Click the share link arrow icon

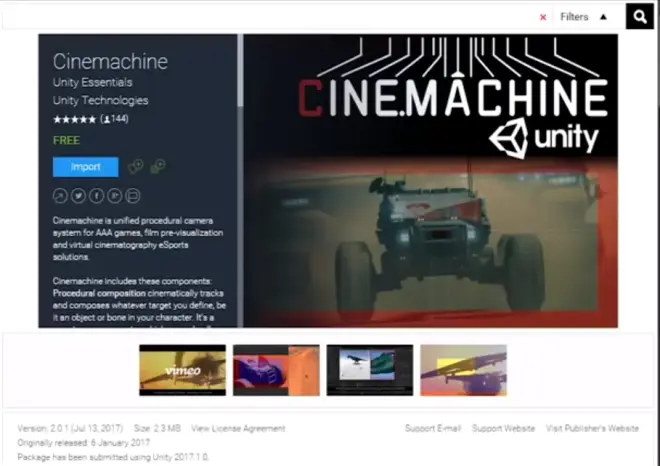coord(60,196)
